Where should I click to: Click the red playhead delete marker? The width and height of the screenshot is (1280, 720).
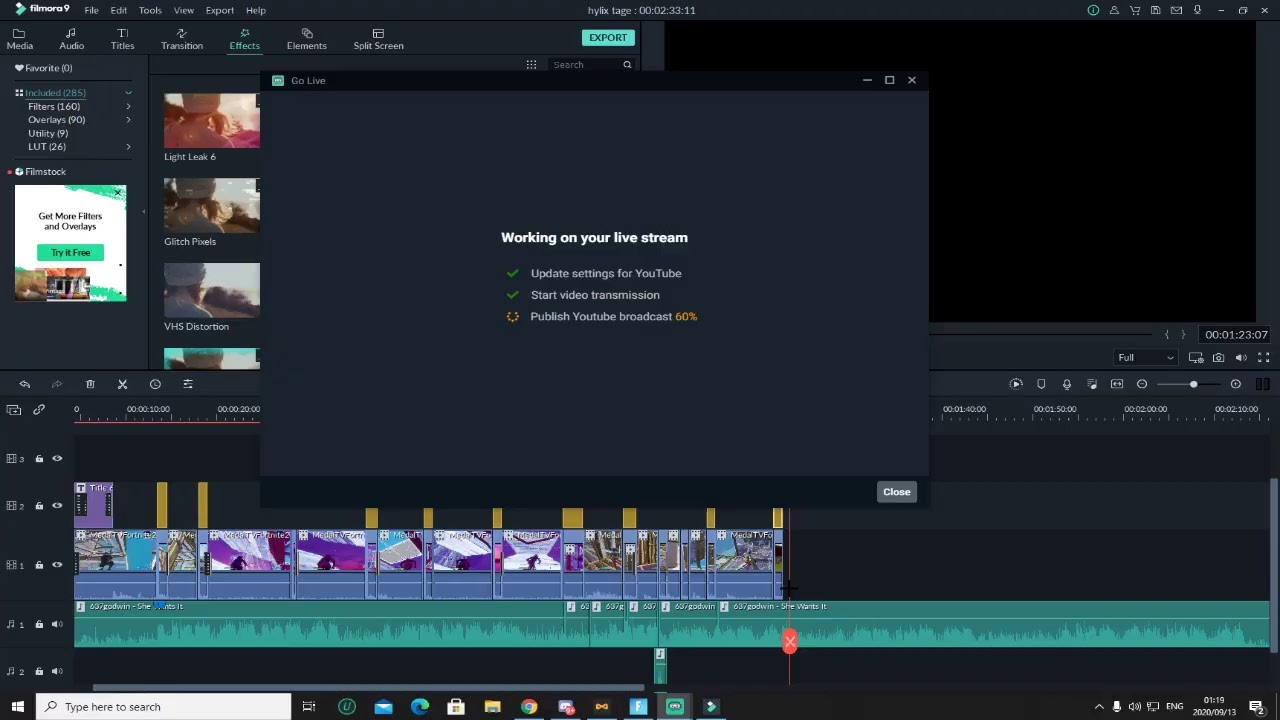790,641
